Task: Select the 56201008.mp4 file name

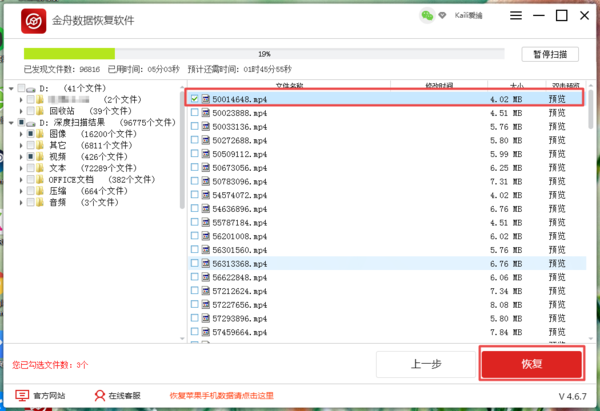Action: coord(240,236)
